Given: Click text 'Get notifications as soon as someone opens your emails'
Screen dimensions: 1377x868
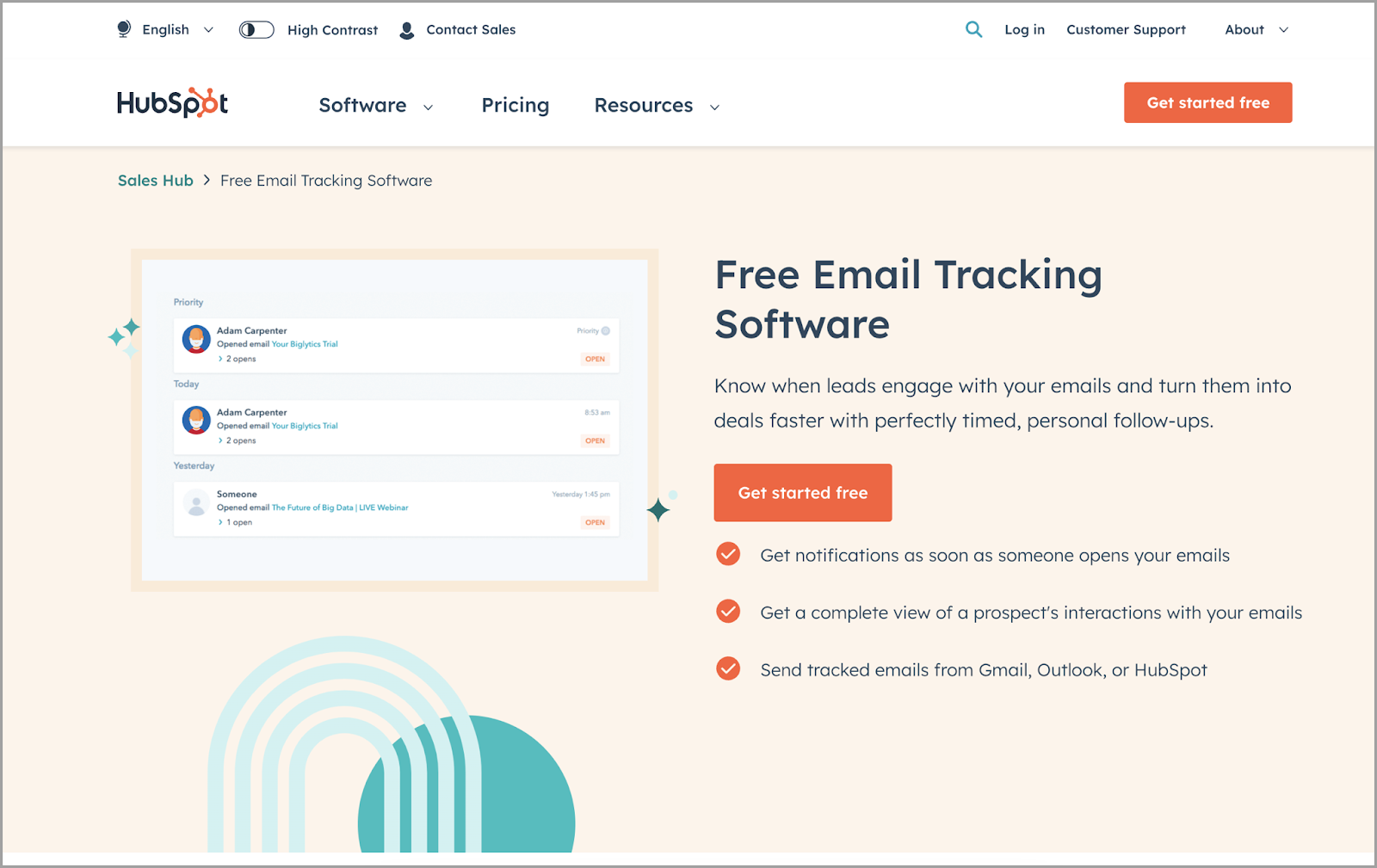Looking at the screenshot, I should pos(995,556).
